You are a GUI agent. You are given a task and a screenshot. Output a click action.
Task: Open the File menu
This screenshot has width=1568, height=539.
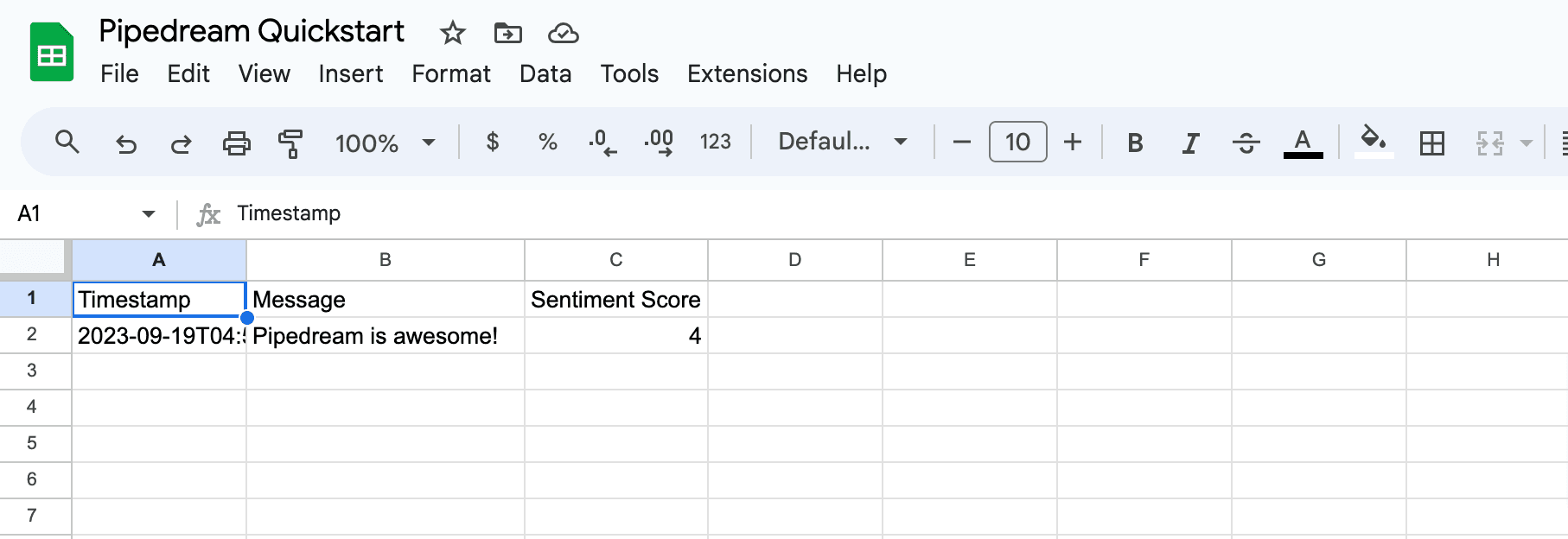pos(119,74)
